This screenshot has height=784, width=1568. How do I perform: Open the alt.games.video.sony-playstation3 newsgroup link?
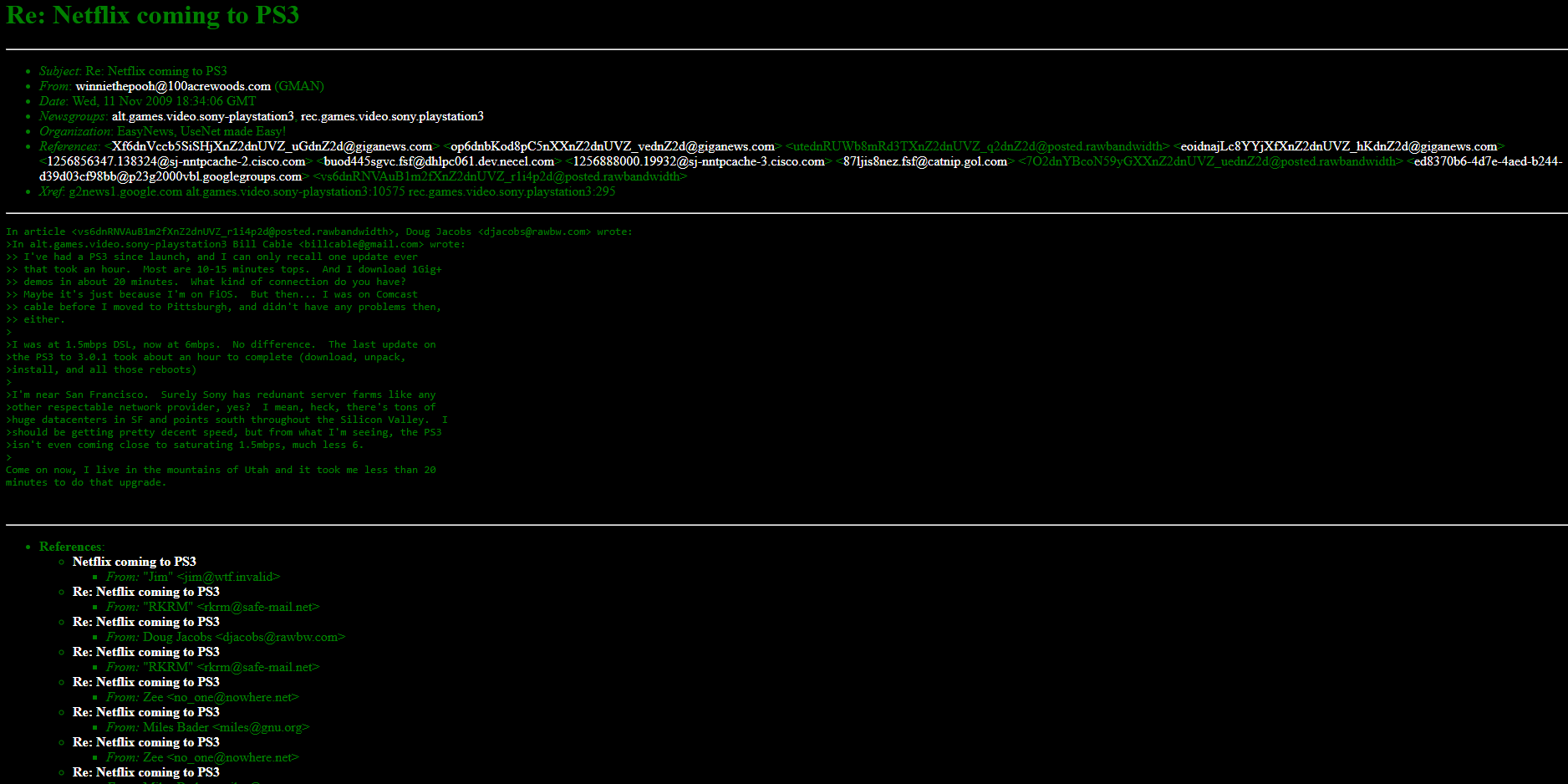(x=203, y=116)
